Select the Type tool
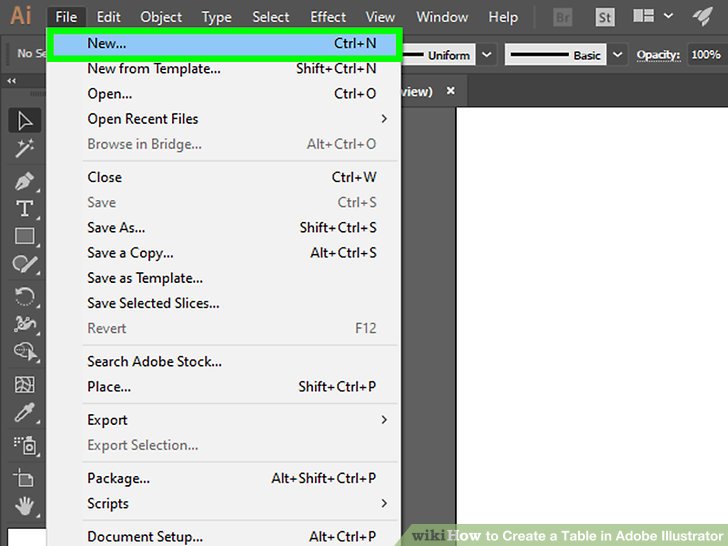 (x=24, y=208)
